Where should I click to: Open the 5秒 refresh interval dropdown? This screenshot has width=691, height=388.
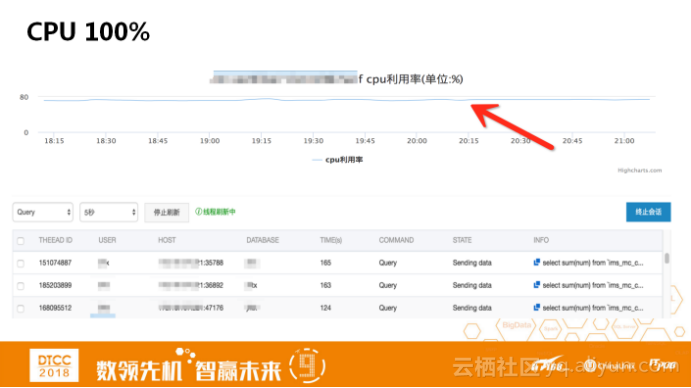coord(108,213)
